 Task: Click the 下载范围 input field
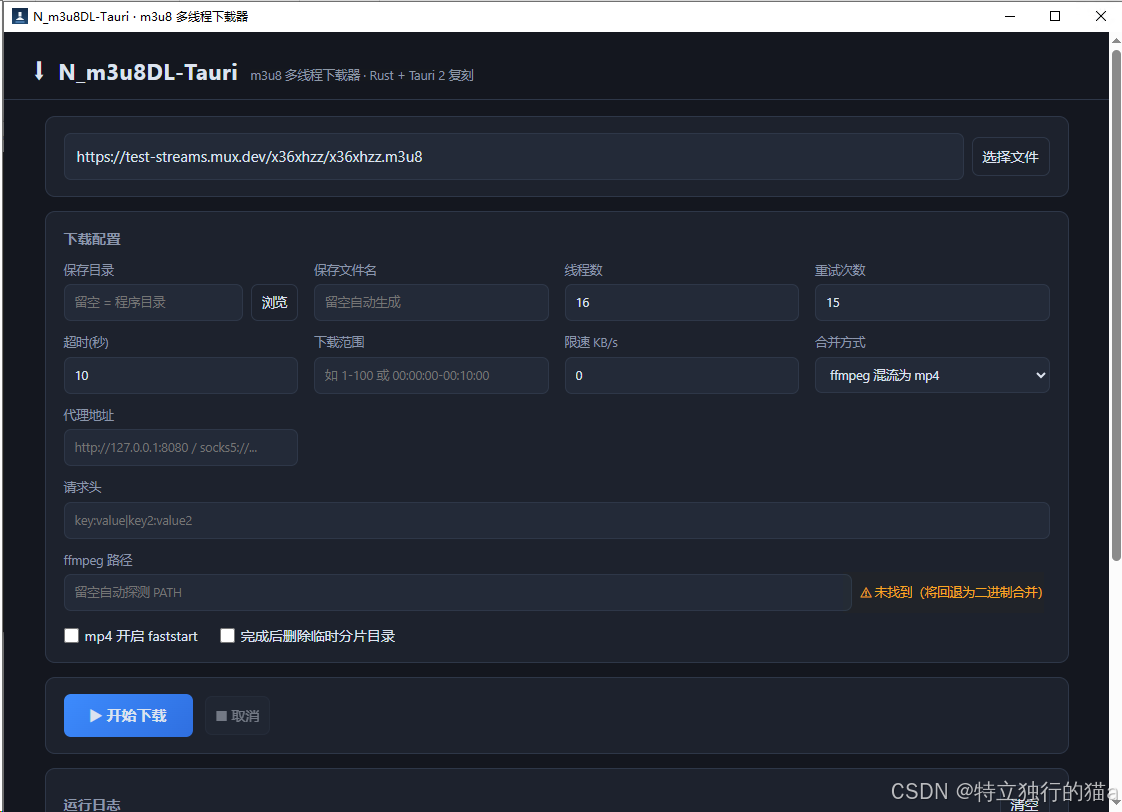(431, 376)
